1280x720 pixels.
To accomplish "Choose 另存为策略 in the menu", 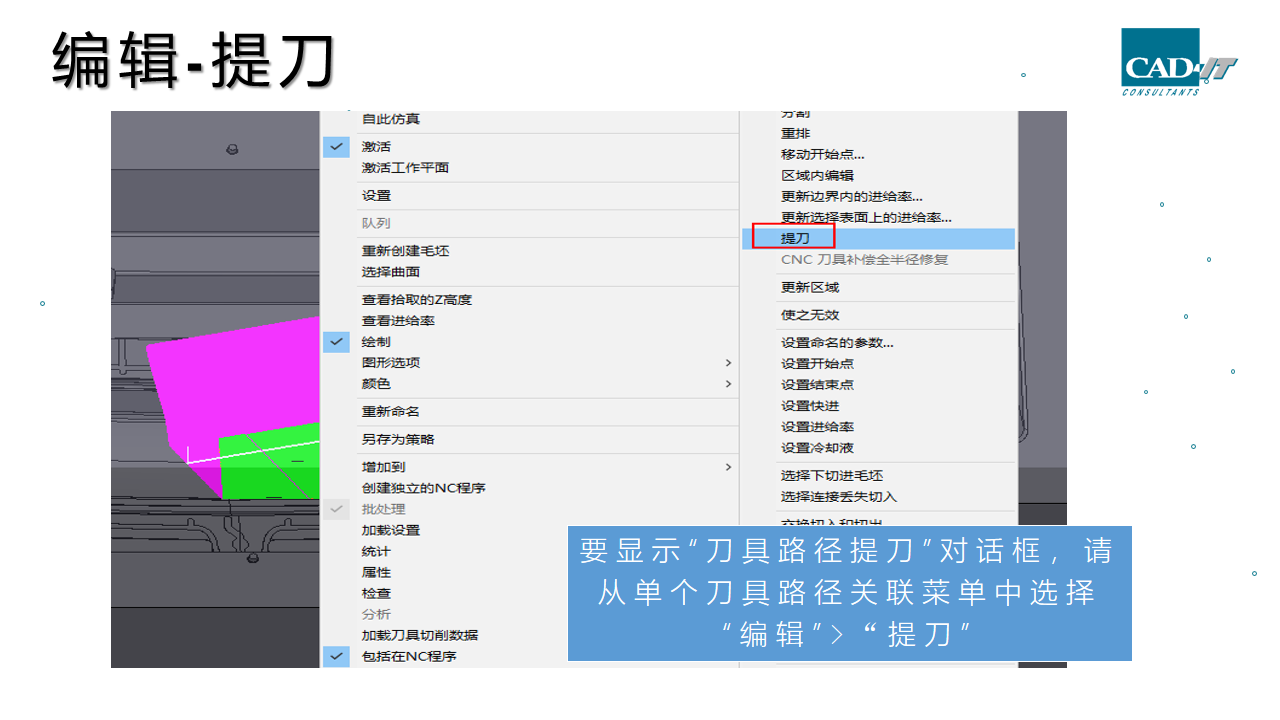I will [398, 439].
